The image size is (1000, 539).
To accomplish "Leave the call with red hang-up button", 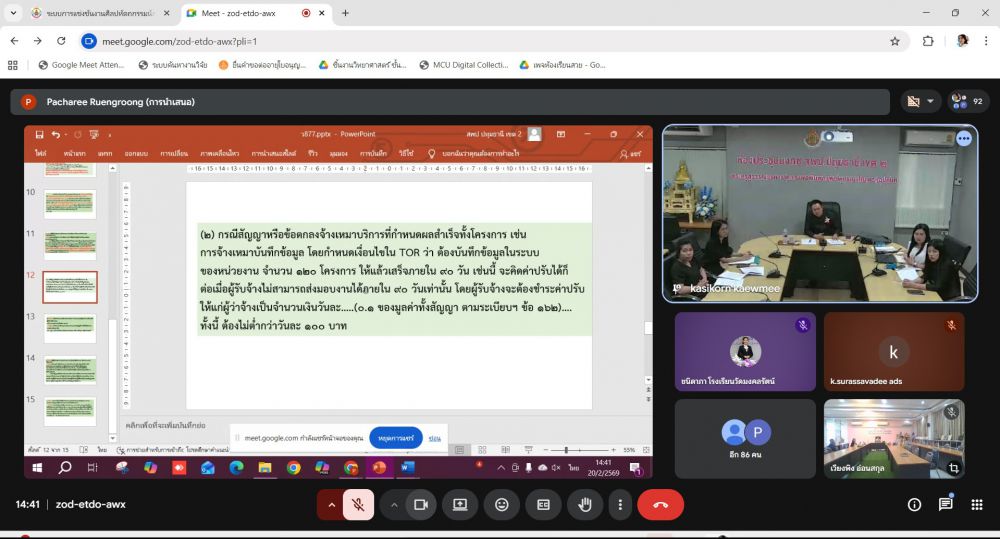I will click(x=661, y=505).
